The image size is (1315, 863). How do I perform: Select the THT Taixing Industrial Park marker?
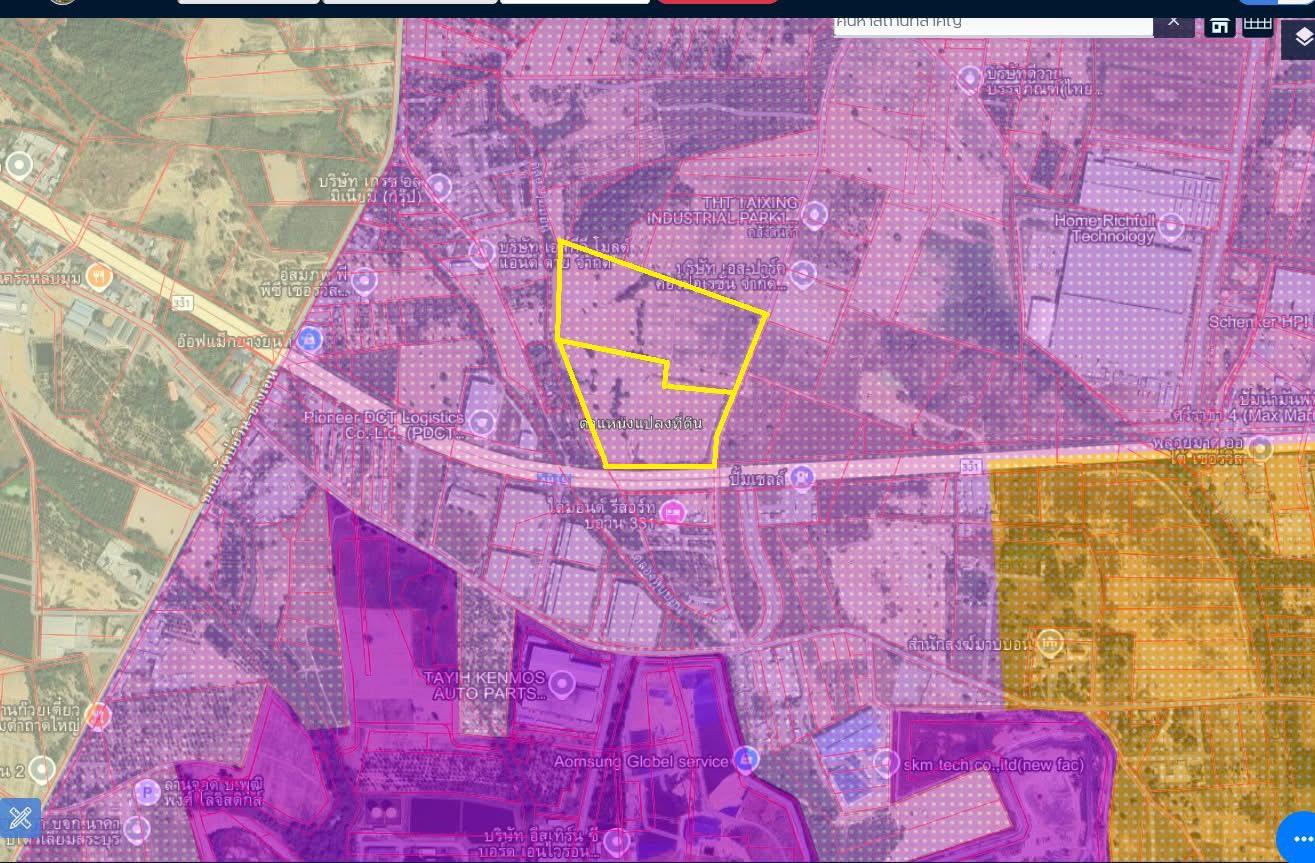point(815,213)
